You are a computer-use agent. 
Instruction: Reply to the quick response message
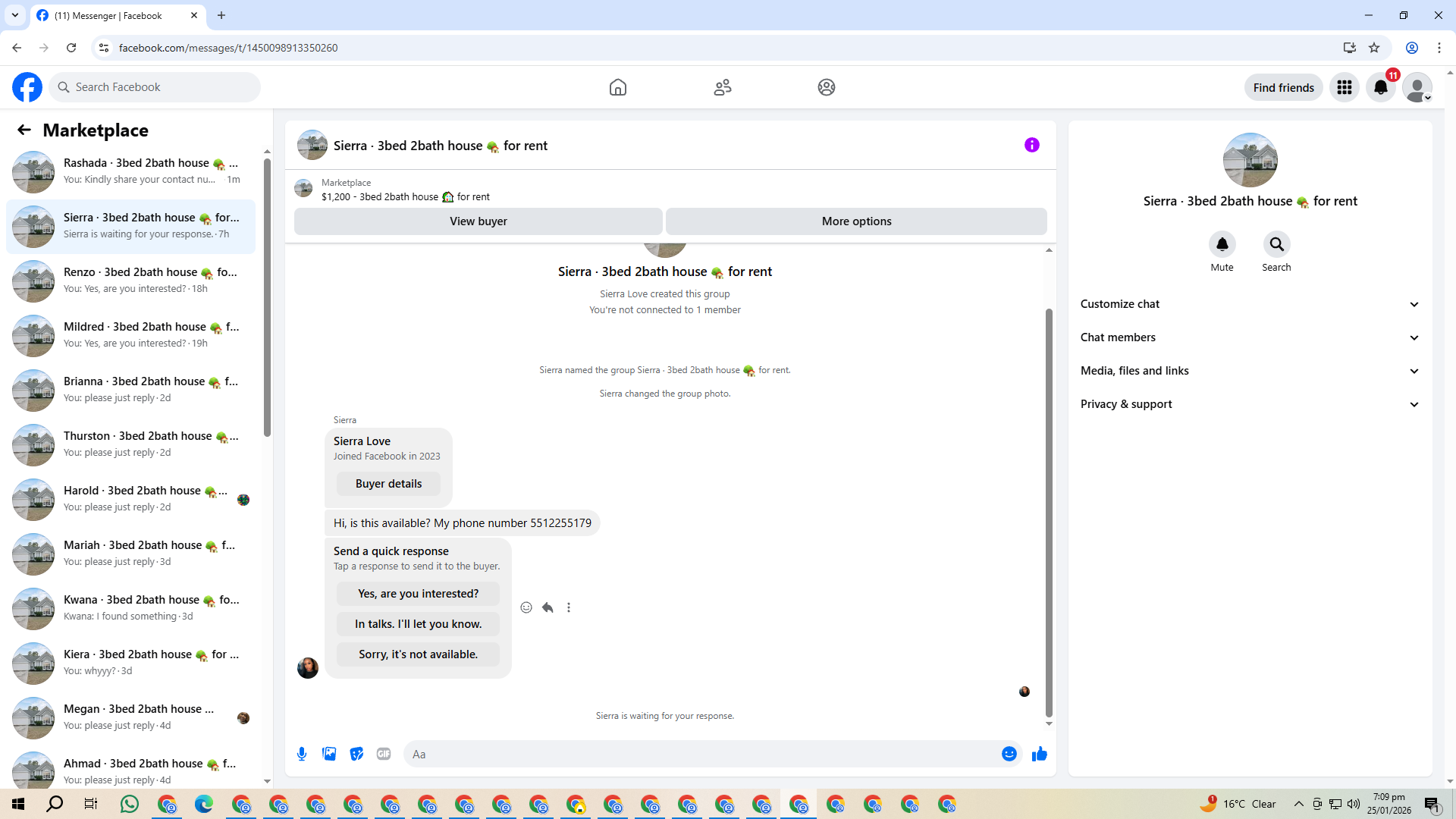(x=548, y=607)
